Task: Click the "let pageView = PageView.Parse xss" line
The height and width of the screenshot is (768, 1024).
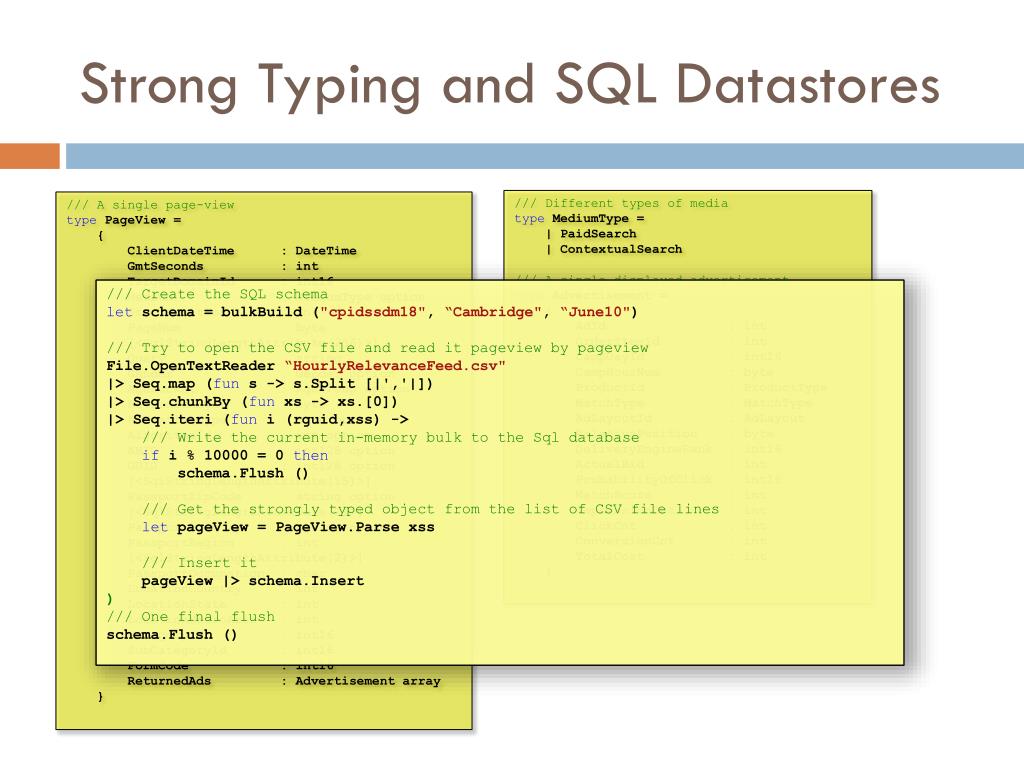Action: [x=288, y=527]
